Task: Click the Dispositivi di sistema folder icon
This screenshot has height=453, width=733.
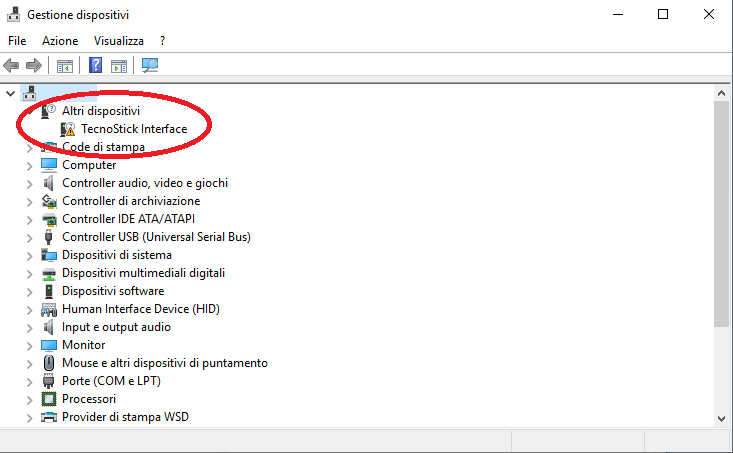Action: 49,255
